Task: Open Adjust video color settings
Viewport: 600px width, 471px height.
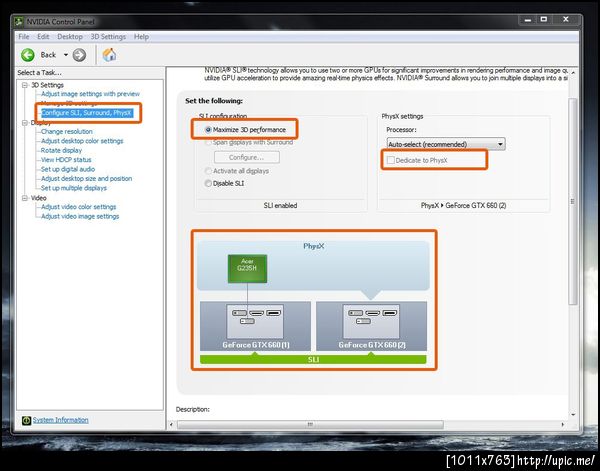Action: 78,207
